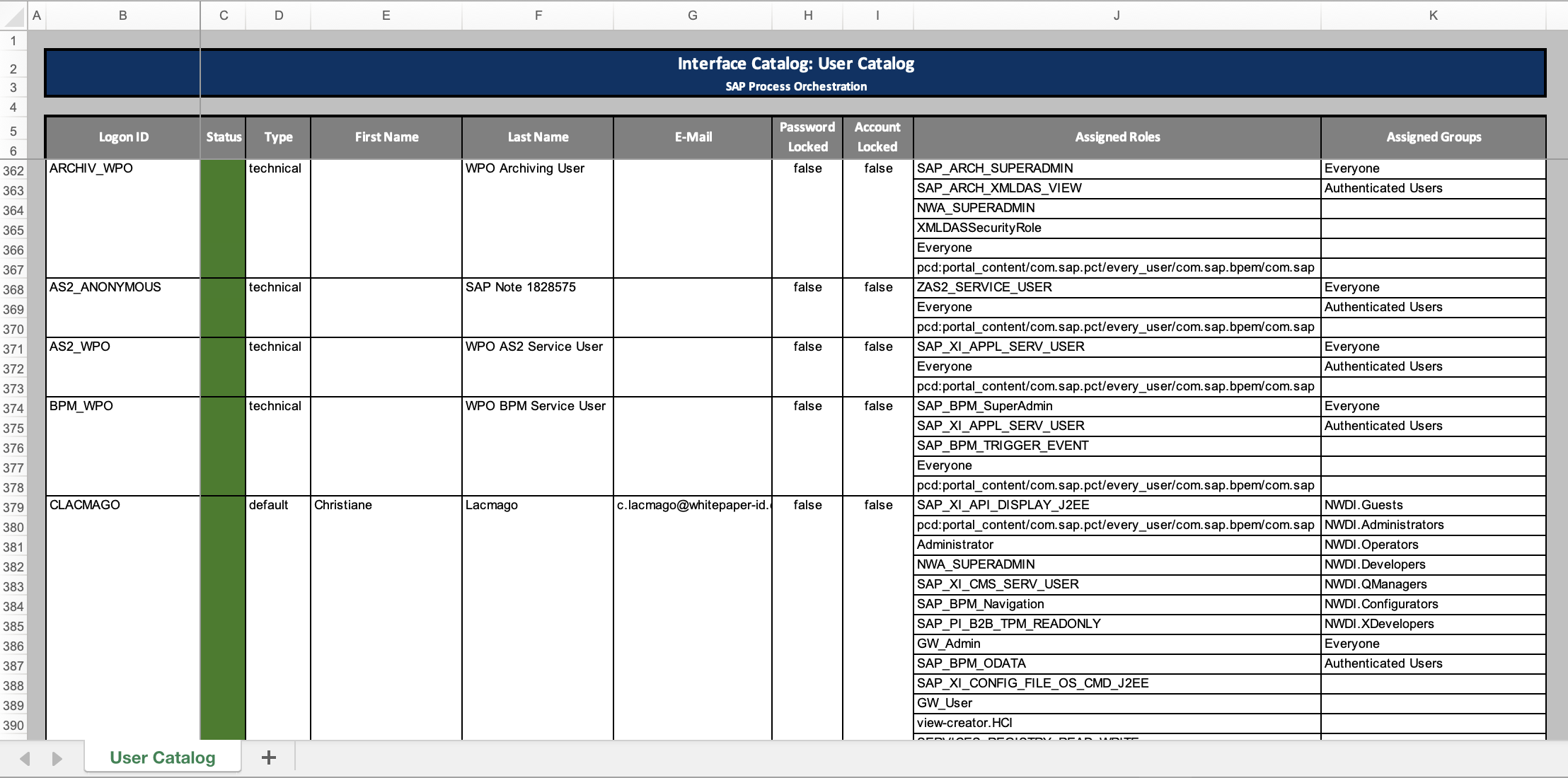Click the Status column heading
The height and width of the screenshot is (778, 1568).
(224, 137)
